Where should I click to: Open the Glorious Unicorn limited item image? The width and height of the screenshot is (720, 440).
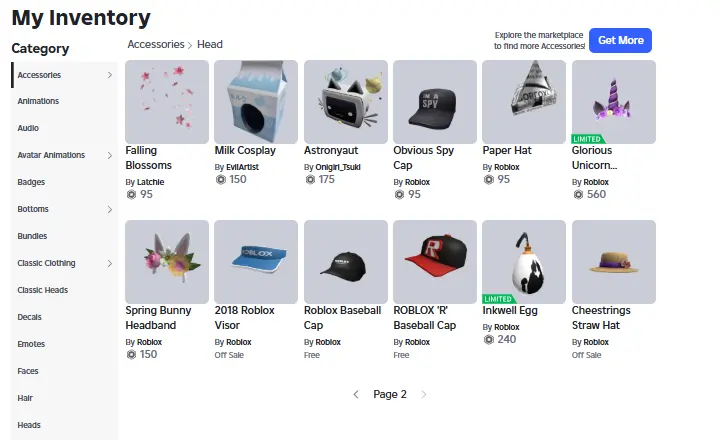(x=614, y=102)
